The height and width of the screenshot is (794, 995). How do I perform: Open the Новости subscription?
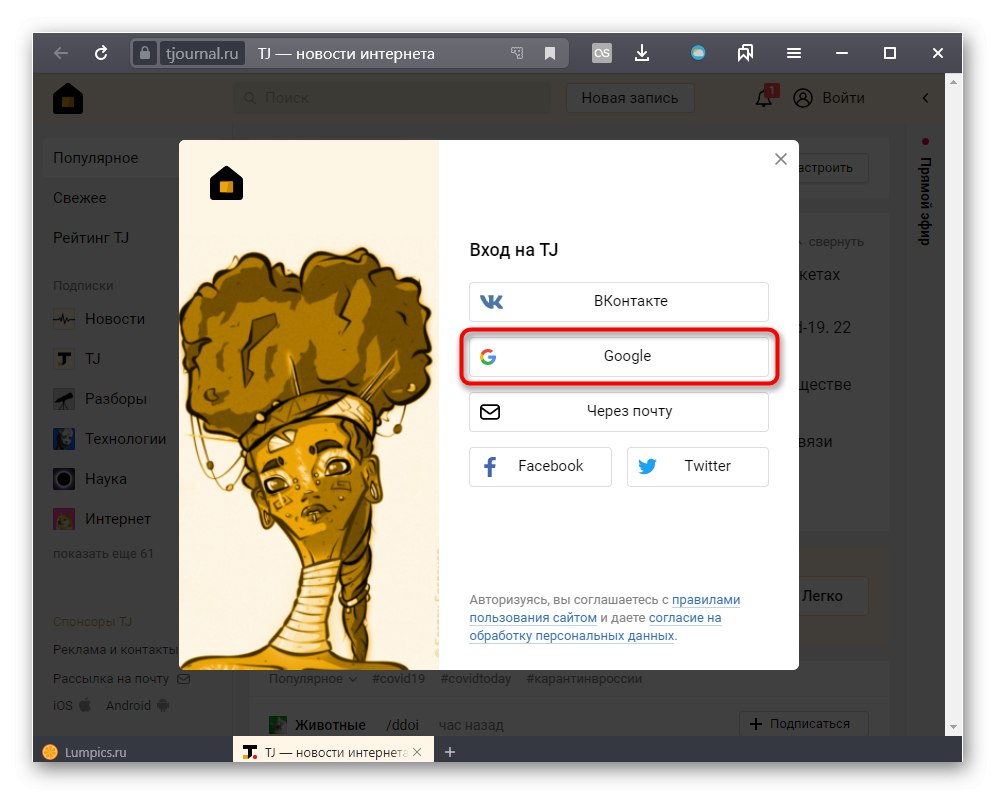pos(115,319)
